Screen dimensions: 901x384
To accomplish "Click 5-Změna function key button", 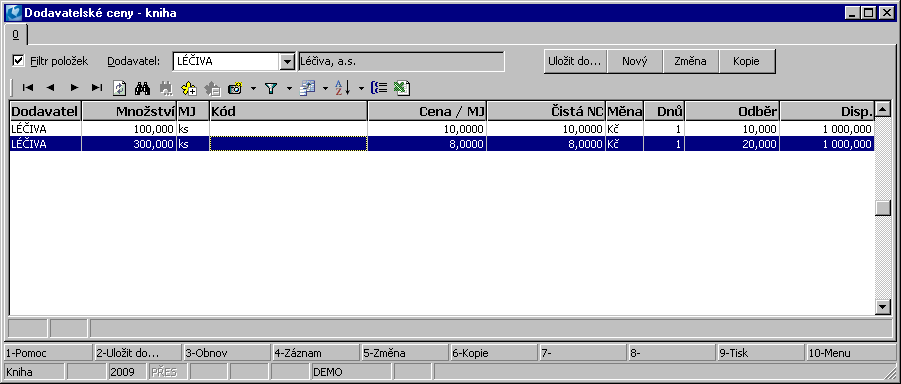I will 405,353.
